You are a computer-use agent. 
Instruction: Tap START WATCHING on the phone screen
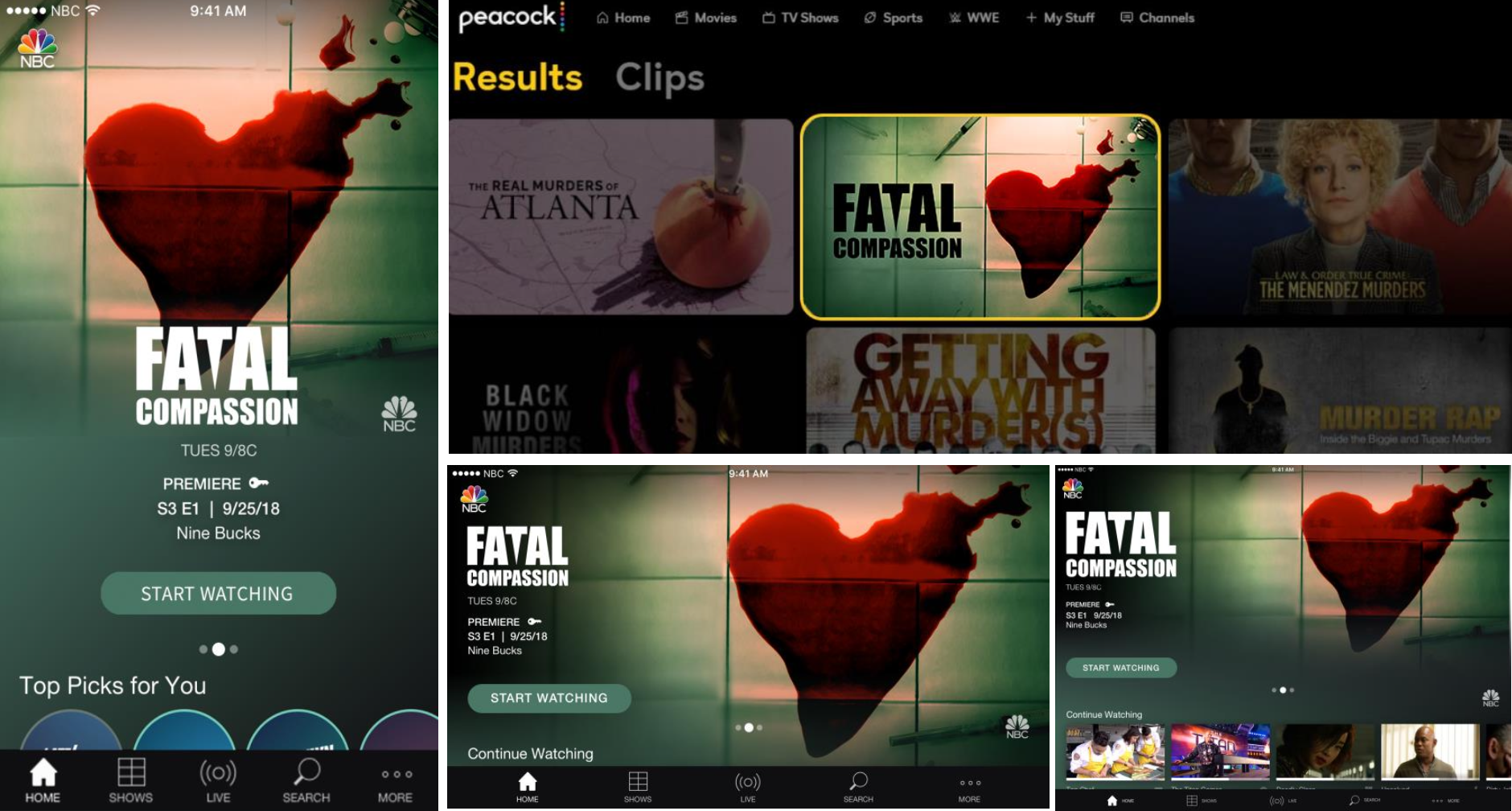tap(218, 594)
